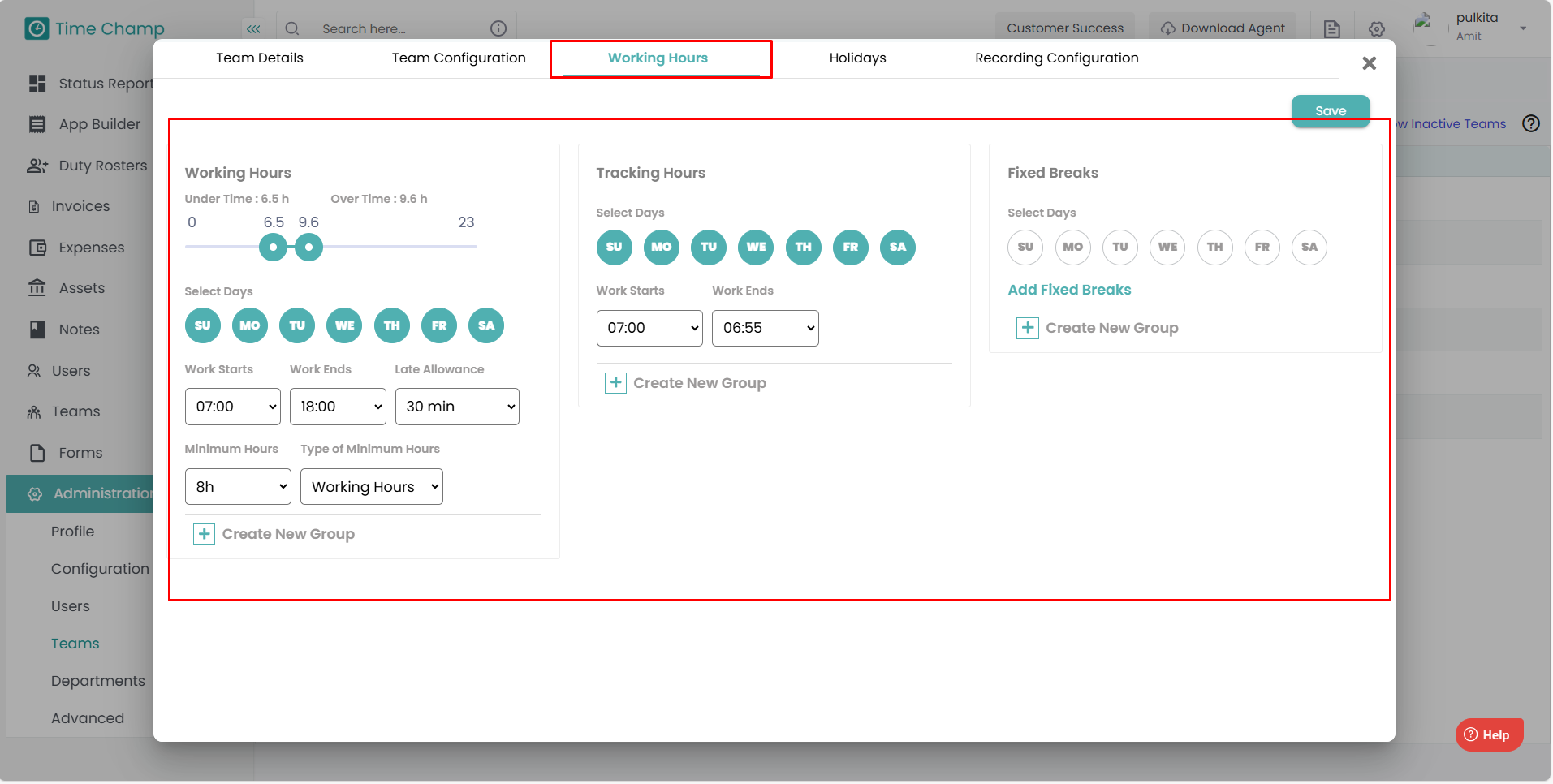Viewport: 1553px width, 784px height.
Task: Toggle Sunday in Working Hours days
Action: pyautogui.click(x=202, y=325)
